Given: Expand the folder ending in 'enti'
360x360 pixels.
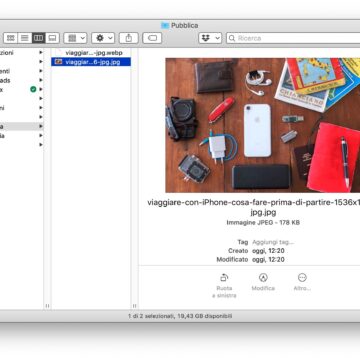Looking at the screenshot, I should point(41,71).
